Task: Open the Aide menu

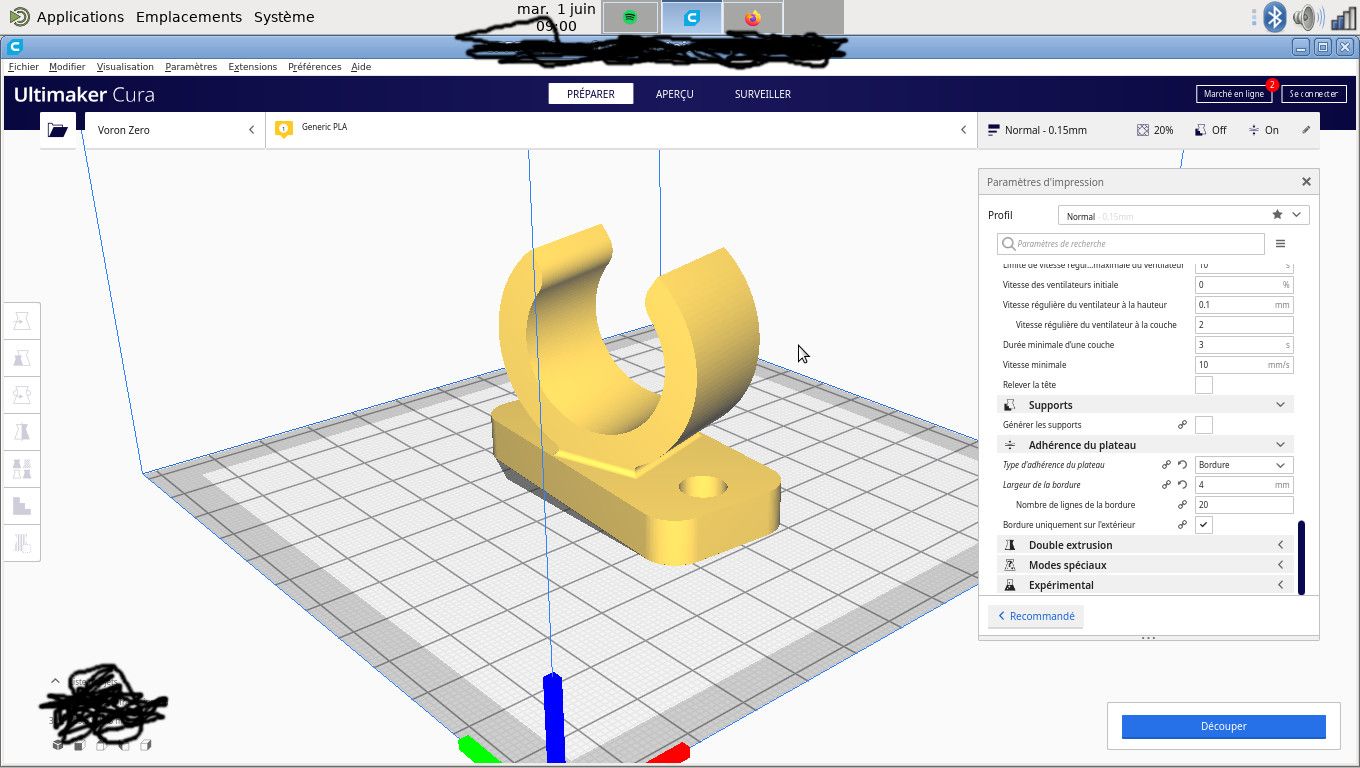Action: coord(361,67)
